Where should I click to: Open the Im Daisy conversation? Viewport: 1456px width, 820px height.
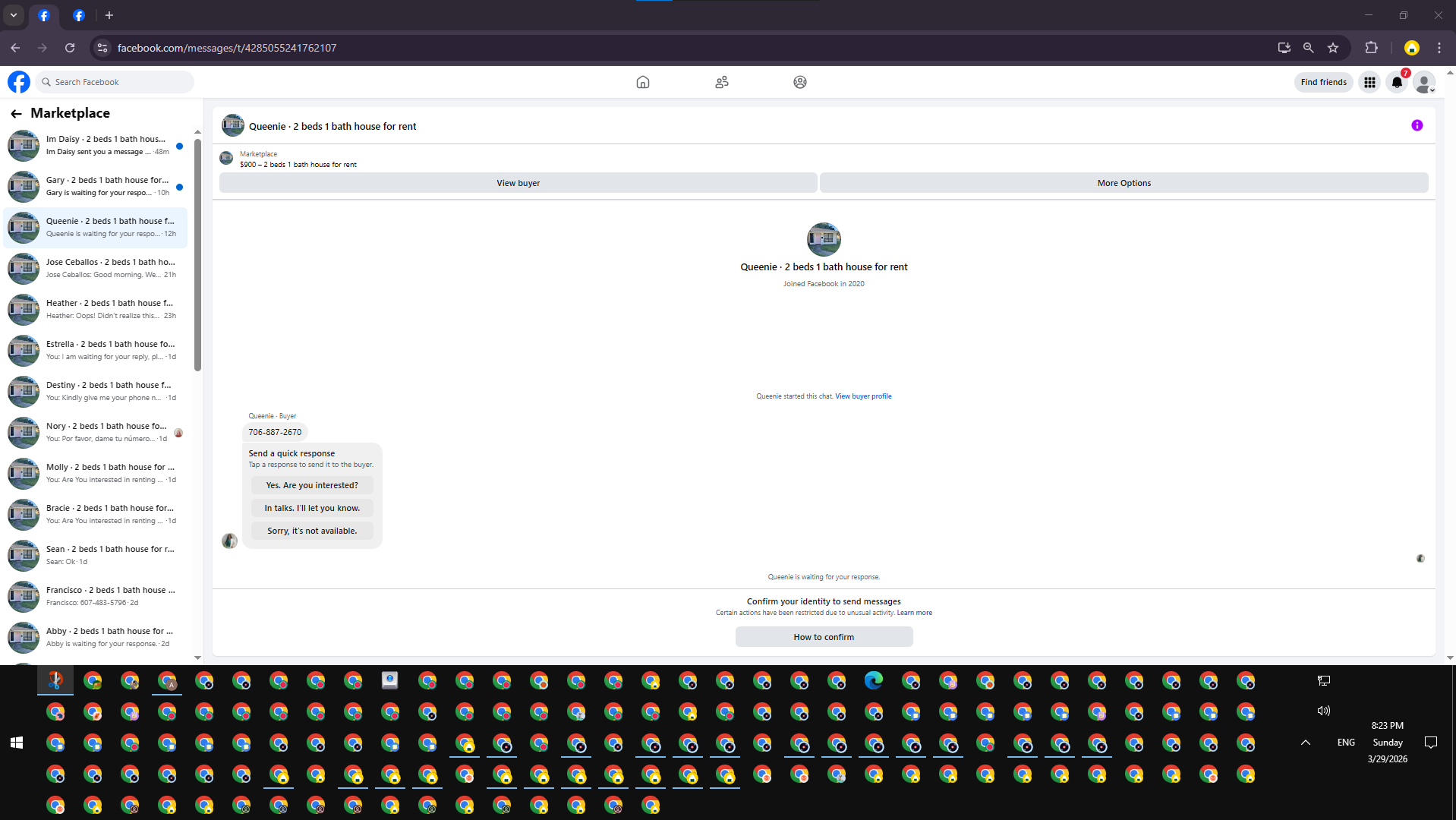coord(96,145)
